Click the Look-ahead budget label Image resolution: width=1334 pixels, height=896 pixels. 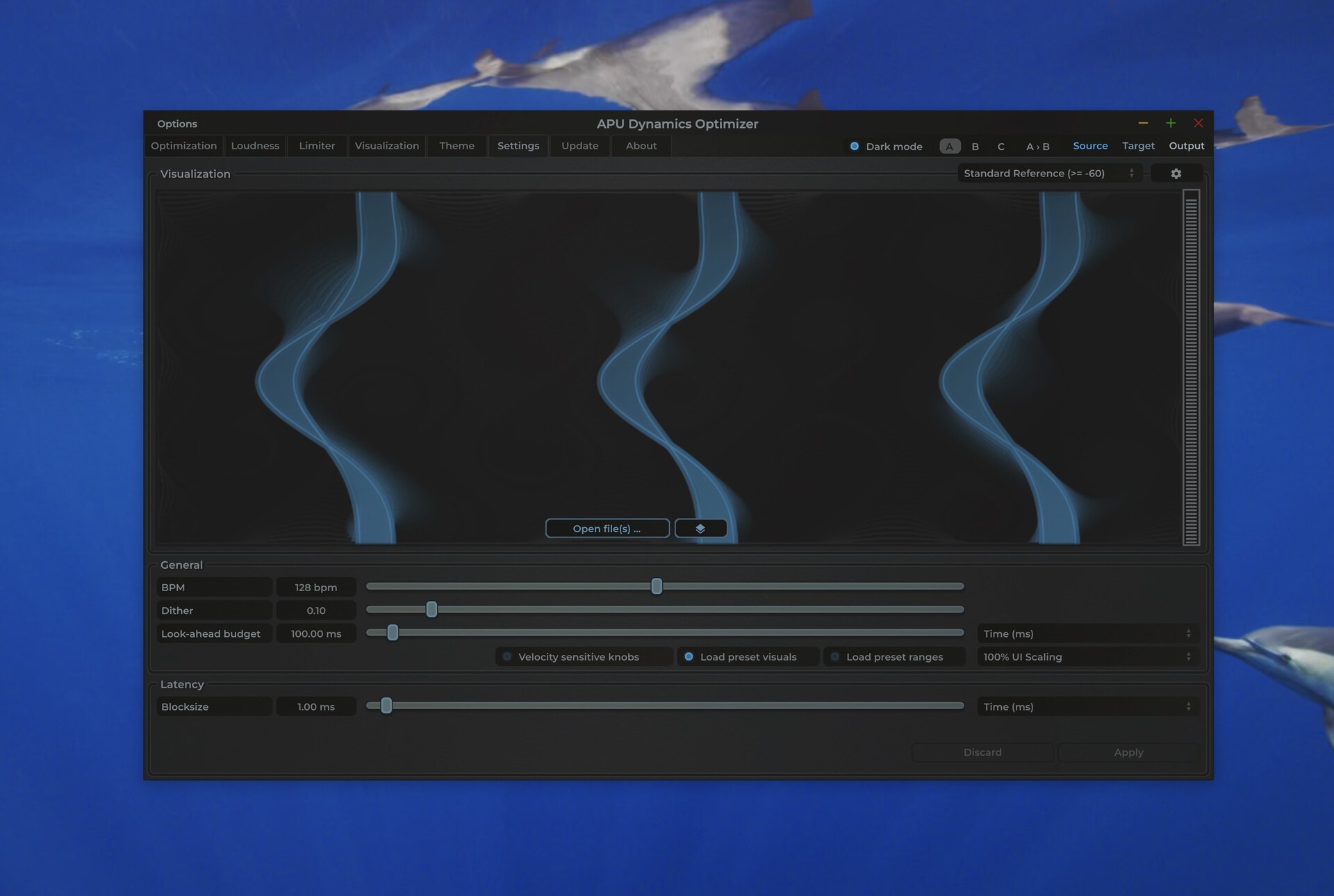click(214, 633)
